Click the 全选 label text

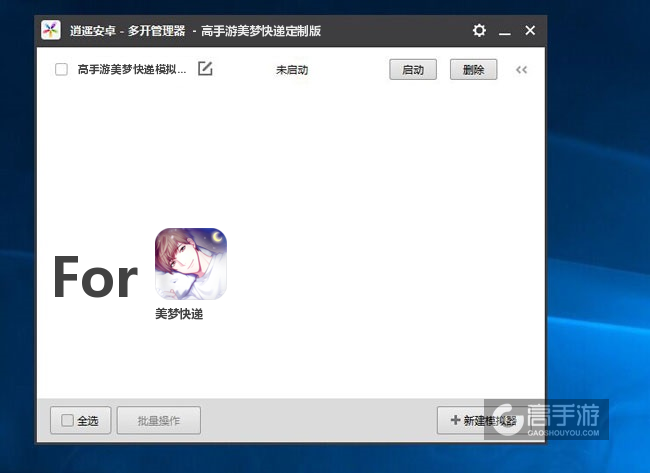[88, 421]
